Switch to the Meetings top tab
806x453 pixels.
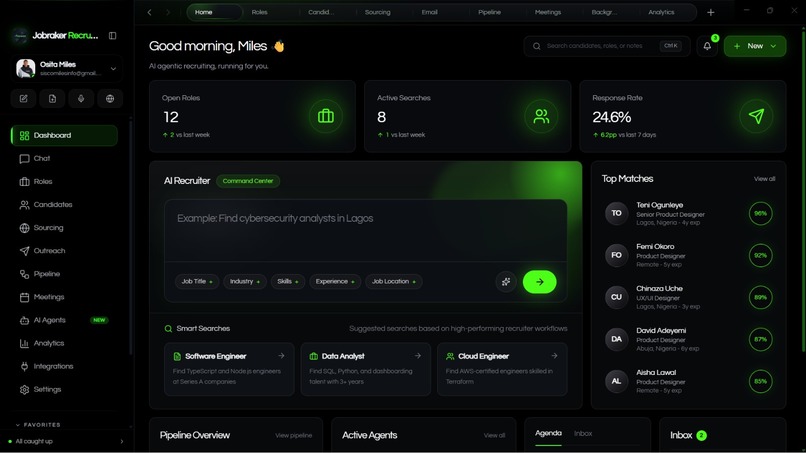(x=548, y=12)
